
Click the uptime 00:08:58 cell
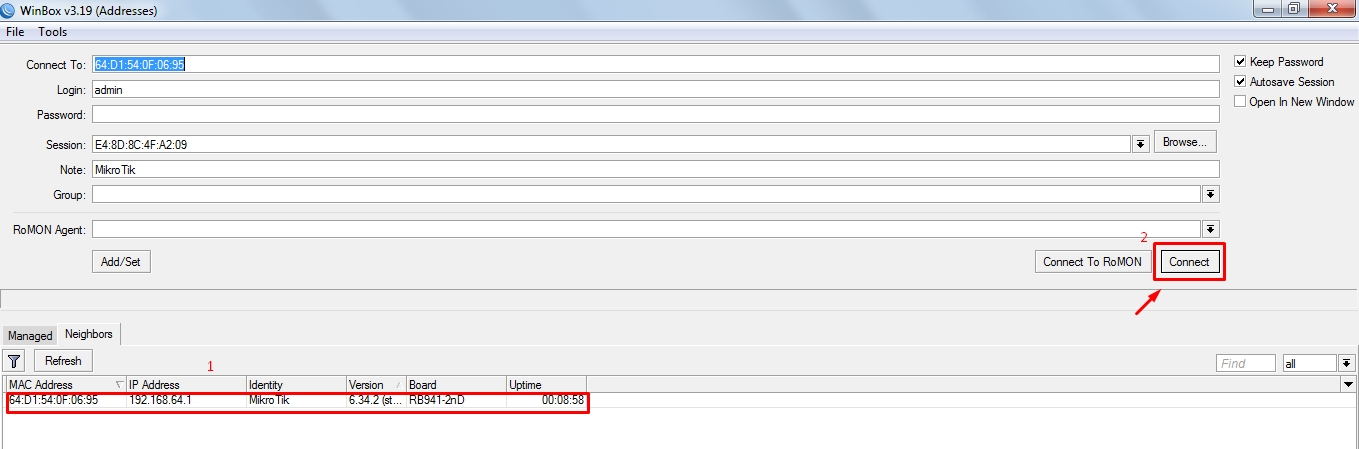click(563, 400)
